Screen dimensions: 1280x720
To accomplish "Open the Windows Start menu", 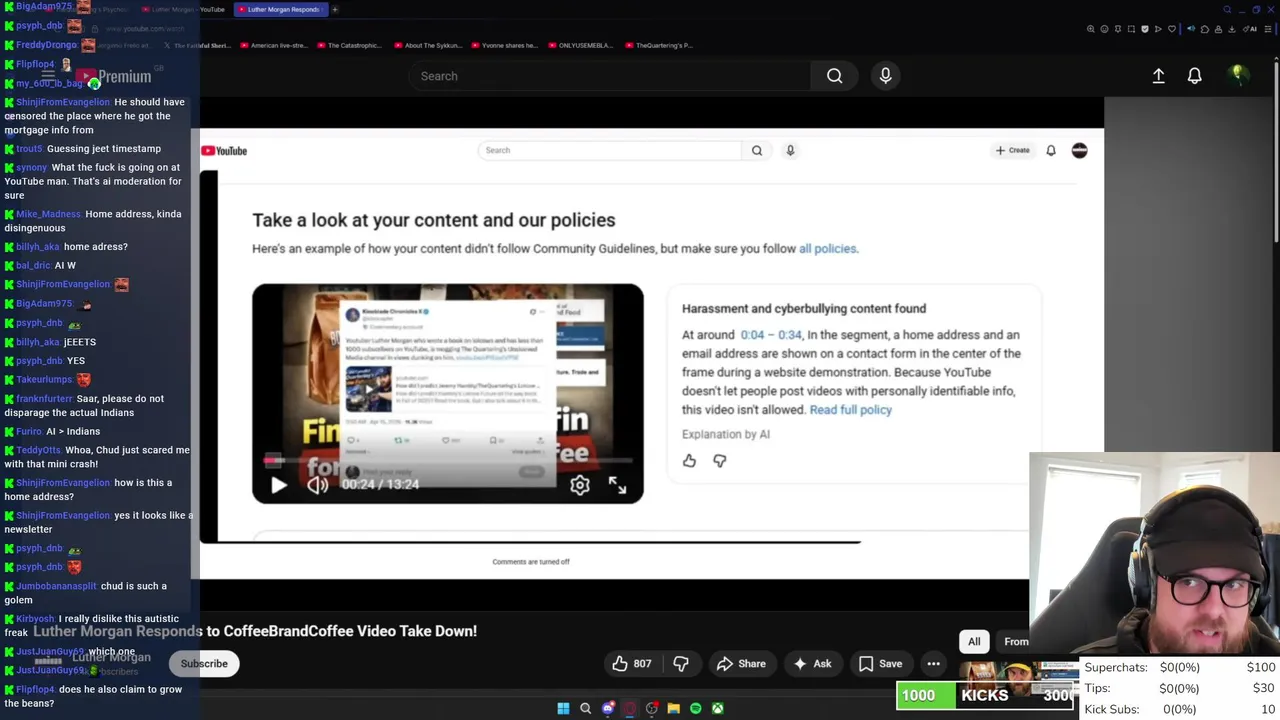I will 563,709.
